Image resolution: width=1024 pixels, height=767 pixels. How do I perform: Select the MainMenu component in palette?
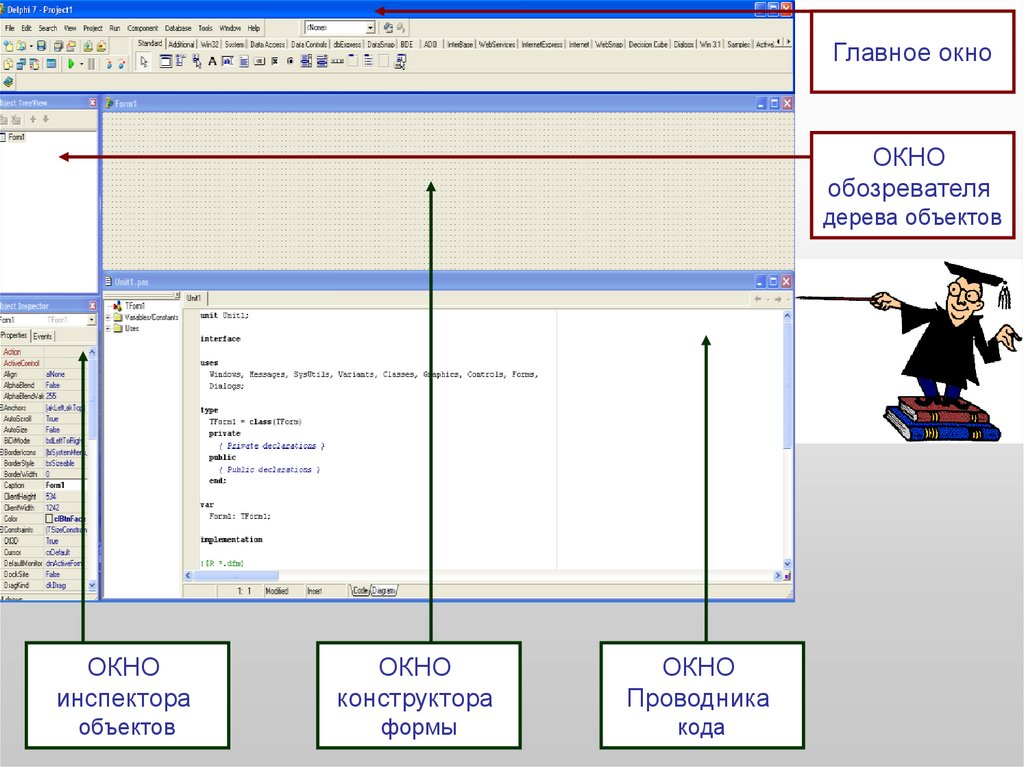pos(180,62)
